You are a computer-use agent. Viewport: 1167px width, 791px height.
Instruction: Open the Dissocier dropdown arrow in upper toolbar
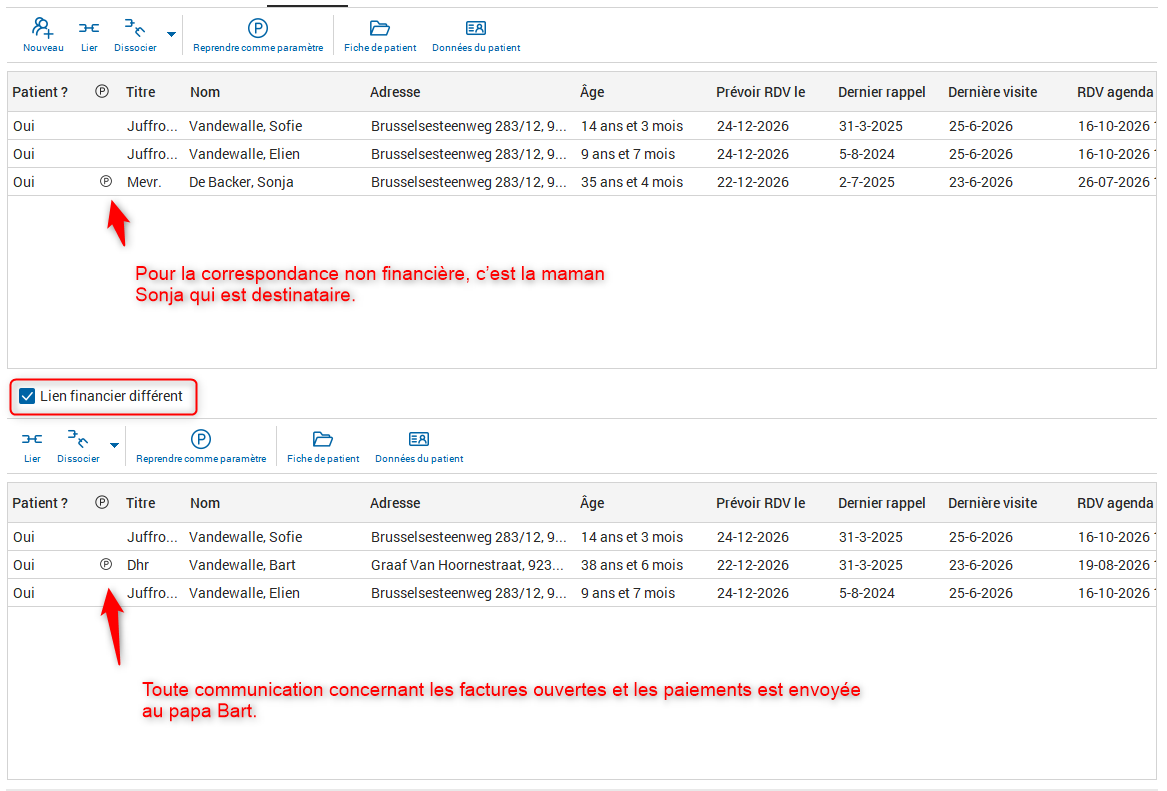coord(171,34)
